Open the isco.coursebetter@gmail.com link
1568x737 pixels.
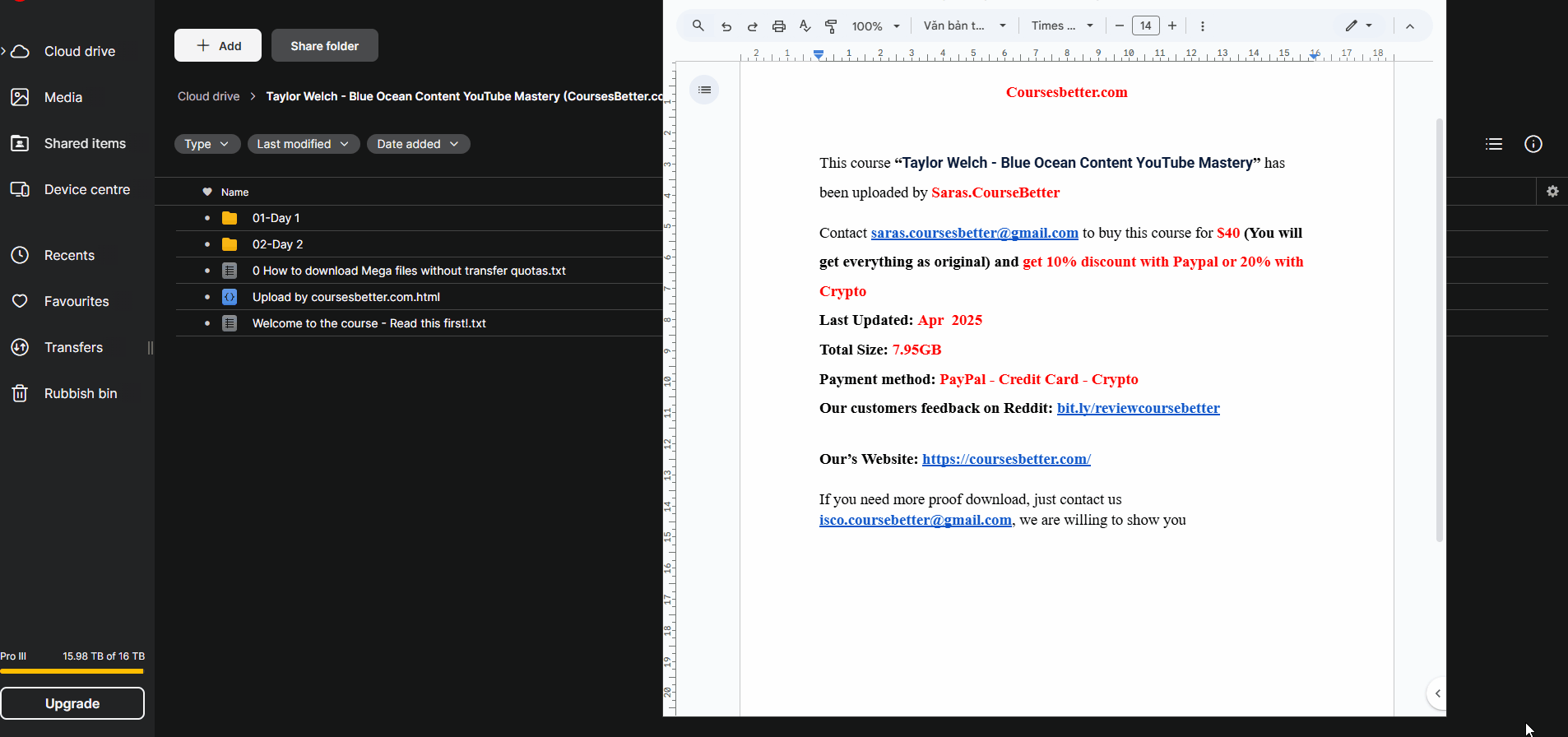click(916, 520)
